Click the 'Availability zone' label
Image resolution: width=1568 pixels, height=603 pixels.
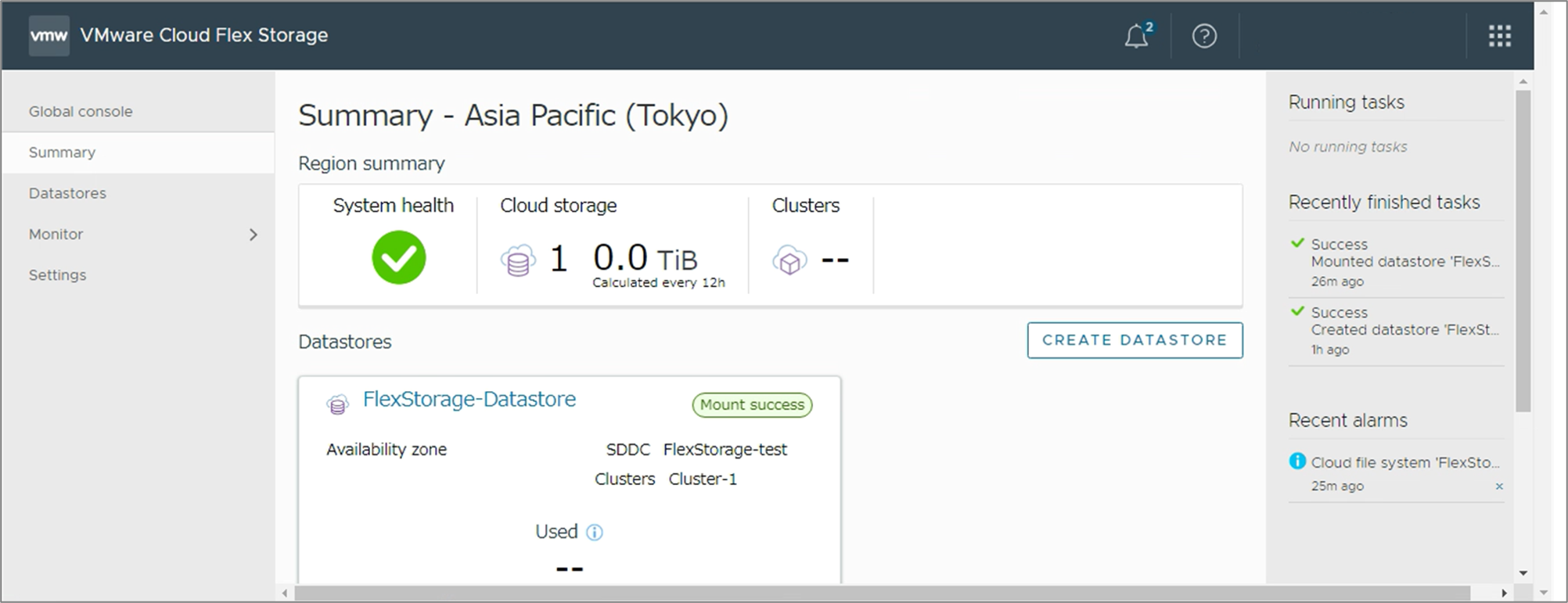[x=387, y=450]
